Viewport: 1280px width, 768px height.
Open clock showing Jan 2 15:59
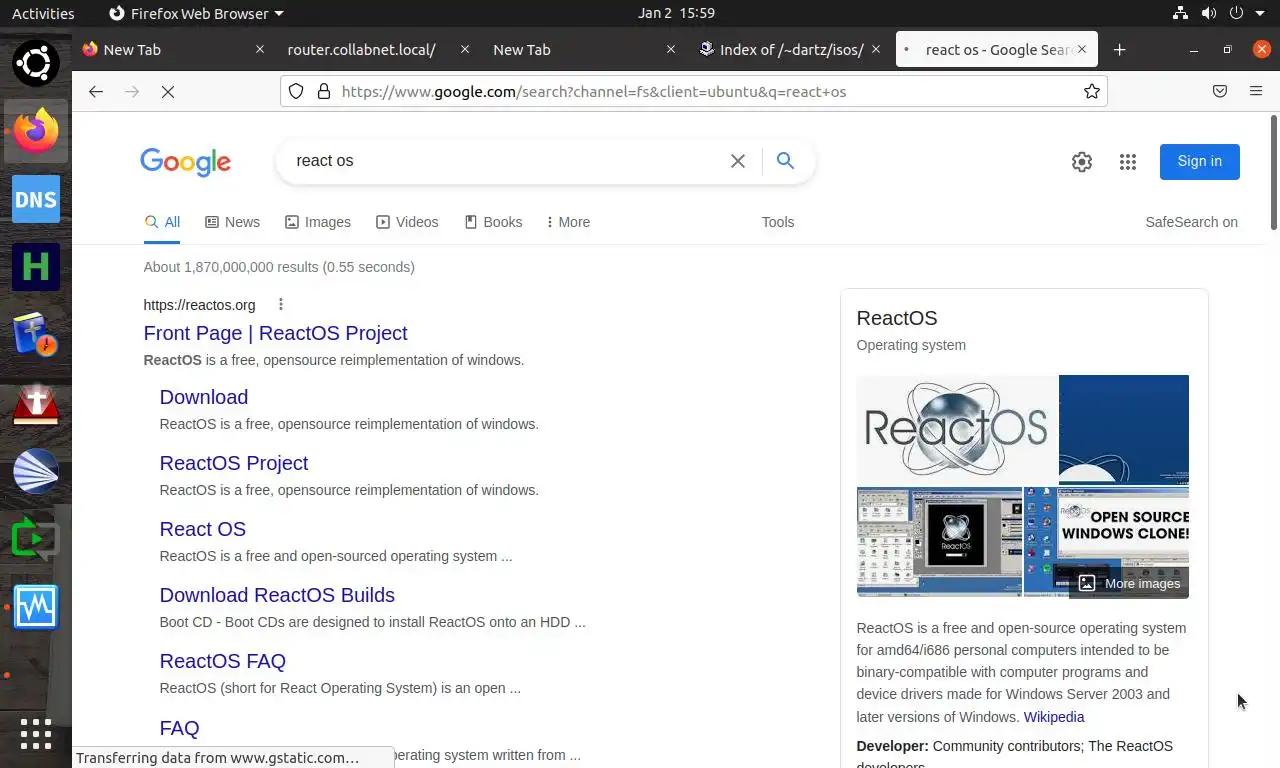[676, 13]
